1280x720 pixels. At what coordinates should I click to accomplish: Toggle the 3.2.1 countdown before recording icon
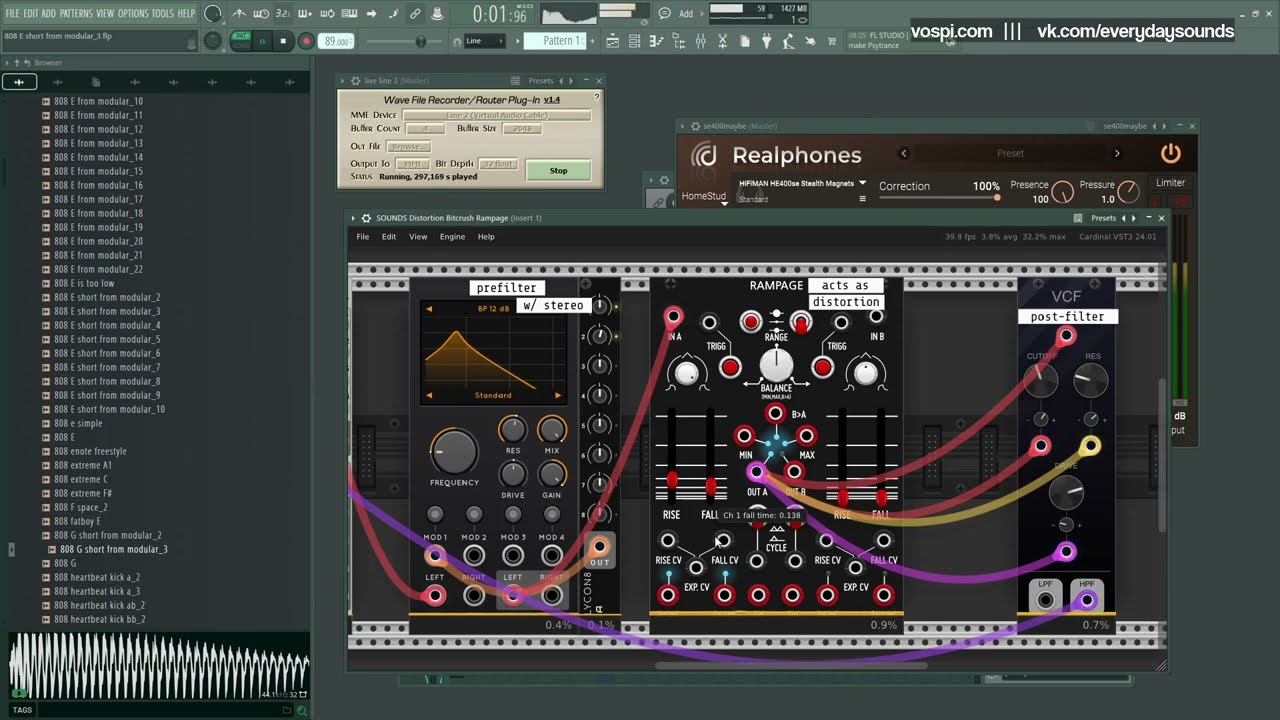click(283, 14)
